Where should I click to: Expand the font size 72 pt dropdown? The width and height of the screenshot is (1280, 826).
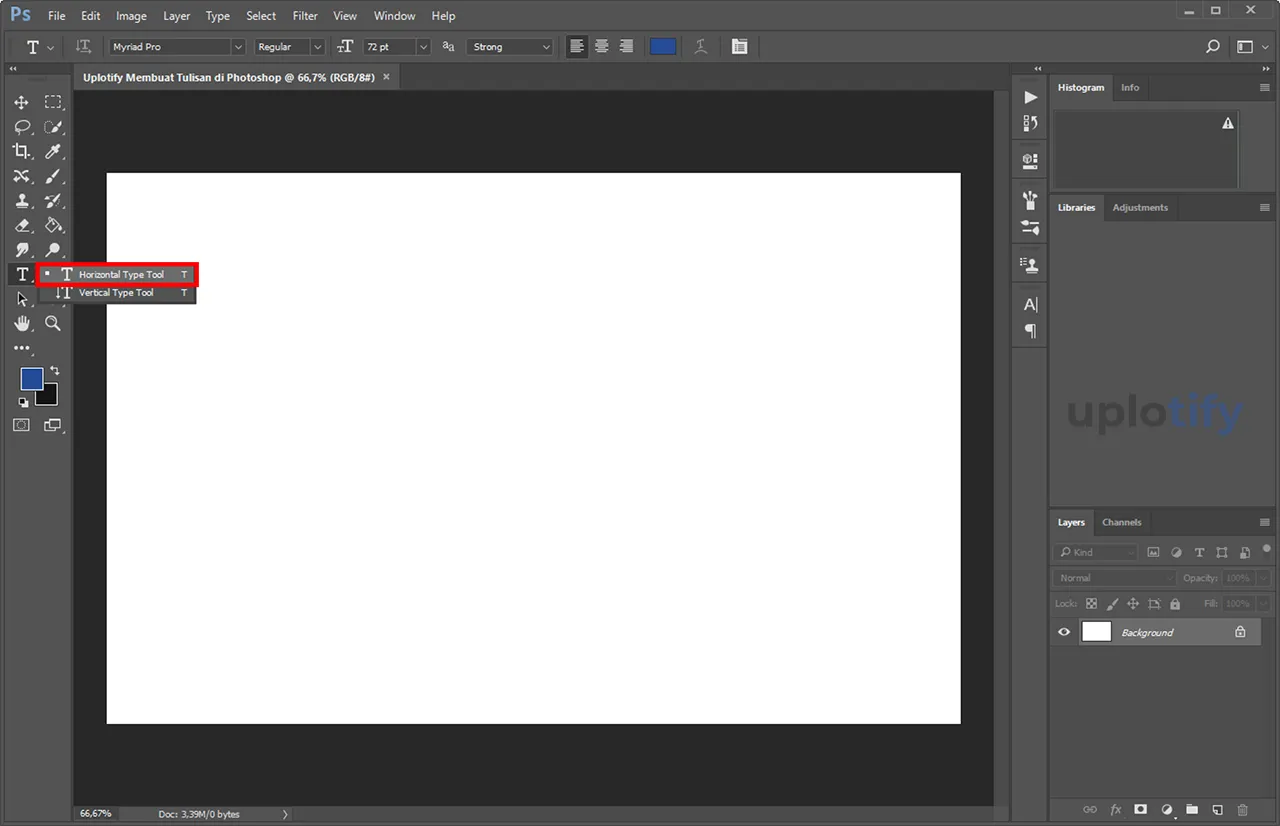[423, 47]
